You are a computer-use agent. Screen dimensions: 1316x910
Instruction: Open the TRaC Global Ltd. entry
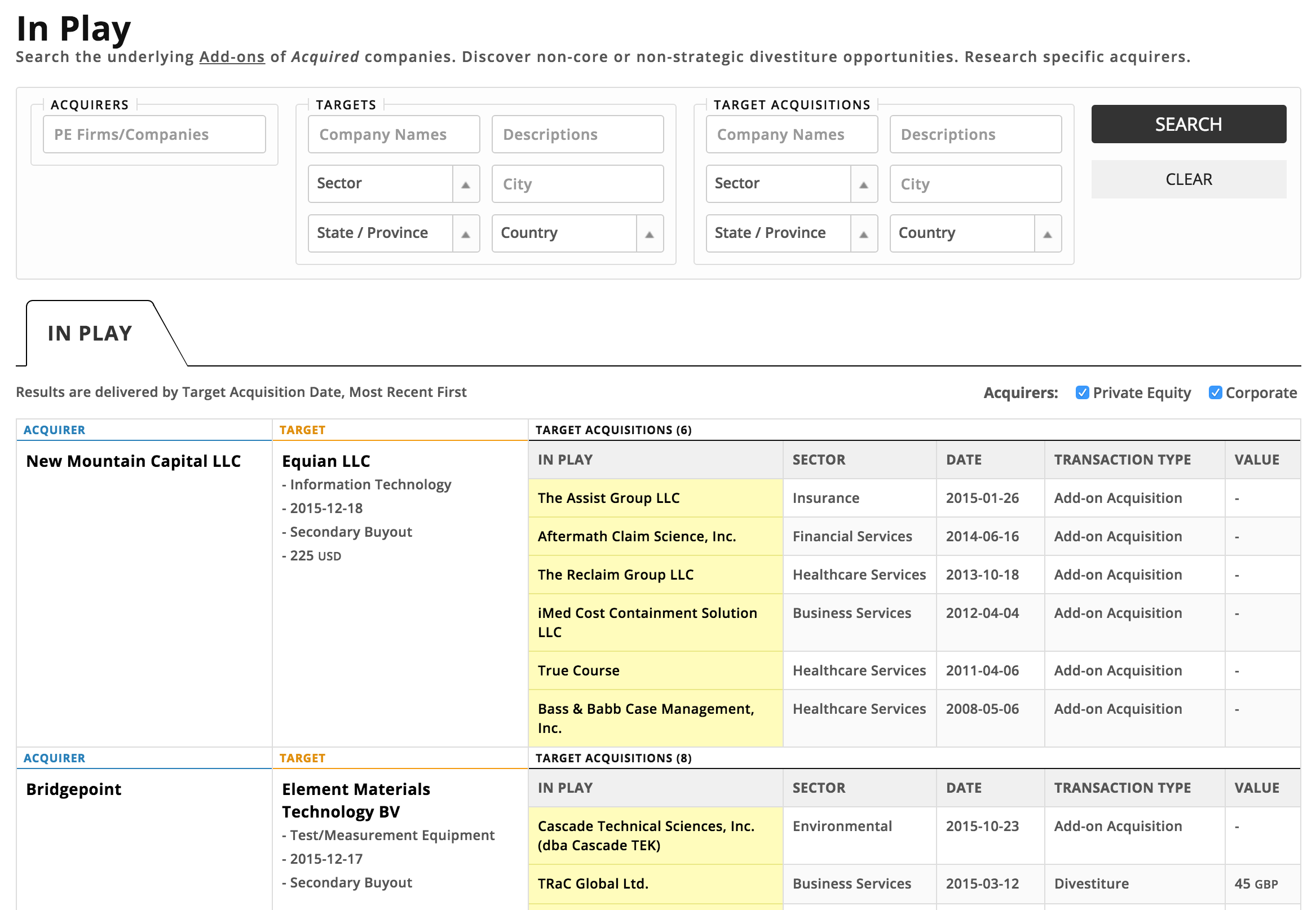593,883
